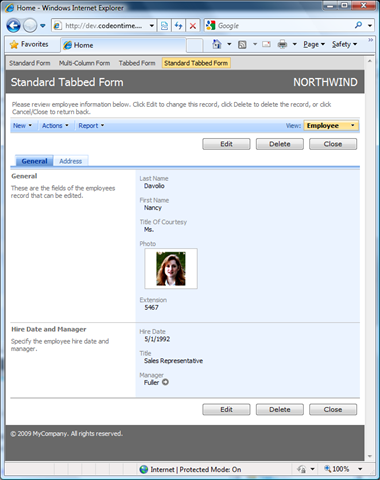Click the Home page house icon

coord(217,44)
